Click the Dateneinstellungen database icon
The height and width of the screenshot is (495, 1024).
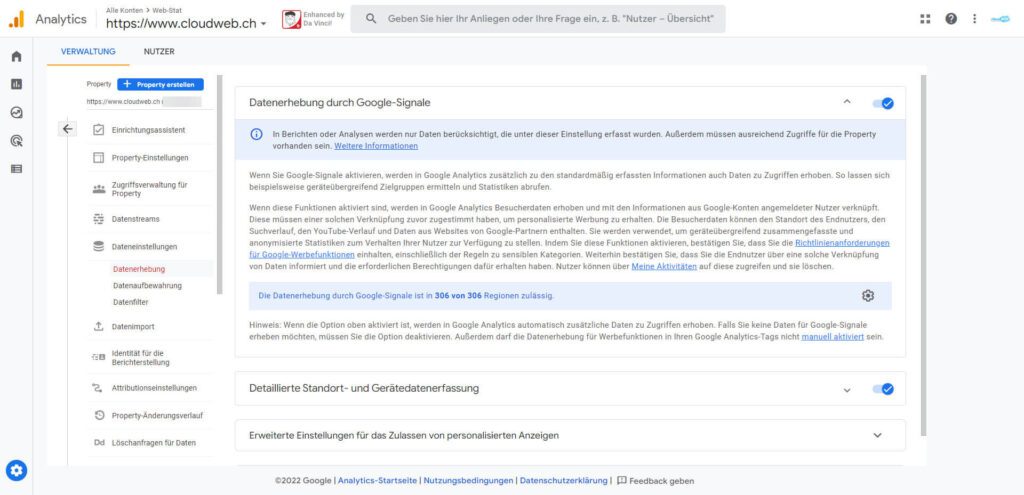pyautogui.click(x=99, y=247)
